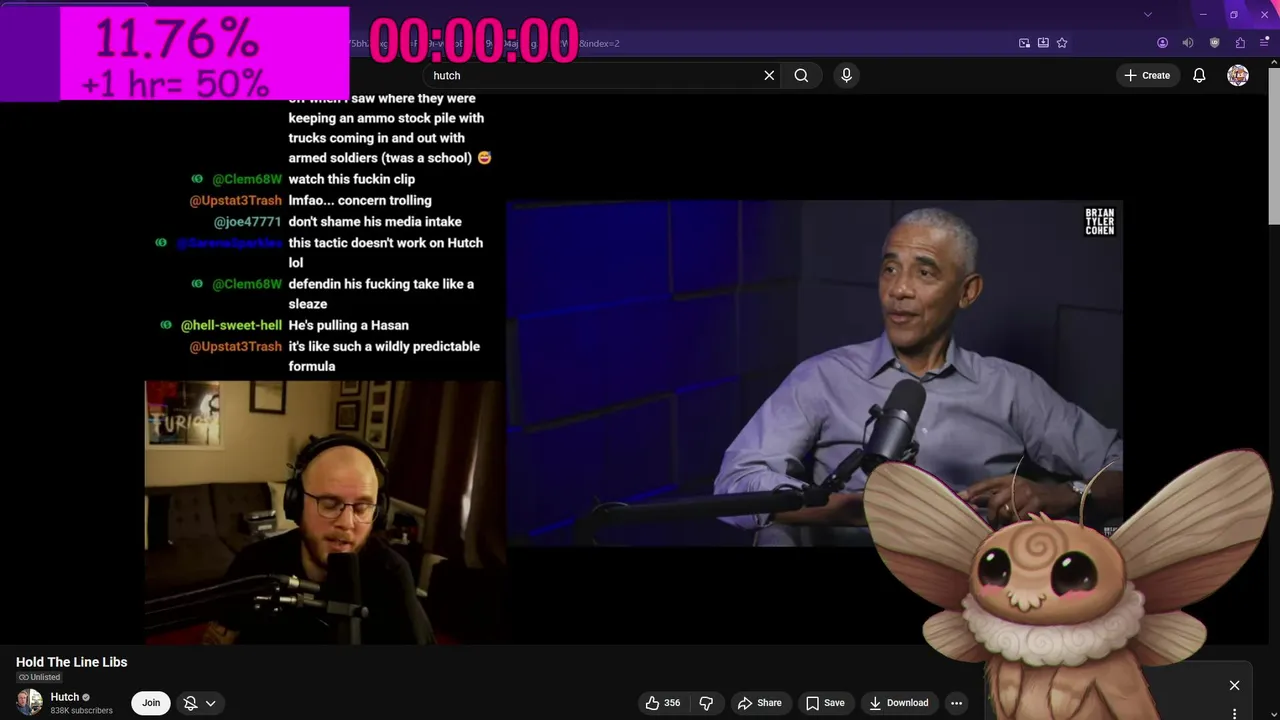The height and width of the screenshot is (720, 1280).
Task: Open the Create menu
Action: pos(1147,75)
